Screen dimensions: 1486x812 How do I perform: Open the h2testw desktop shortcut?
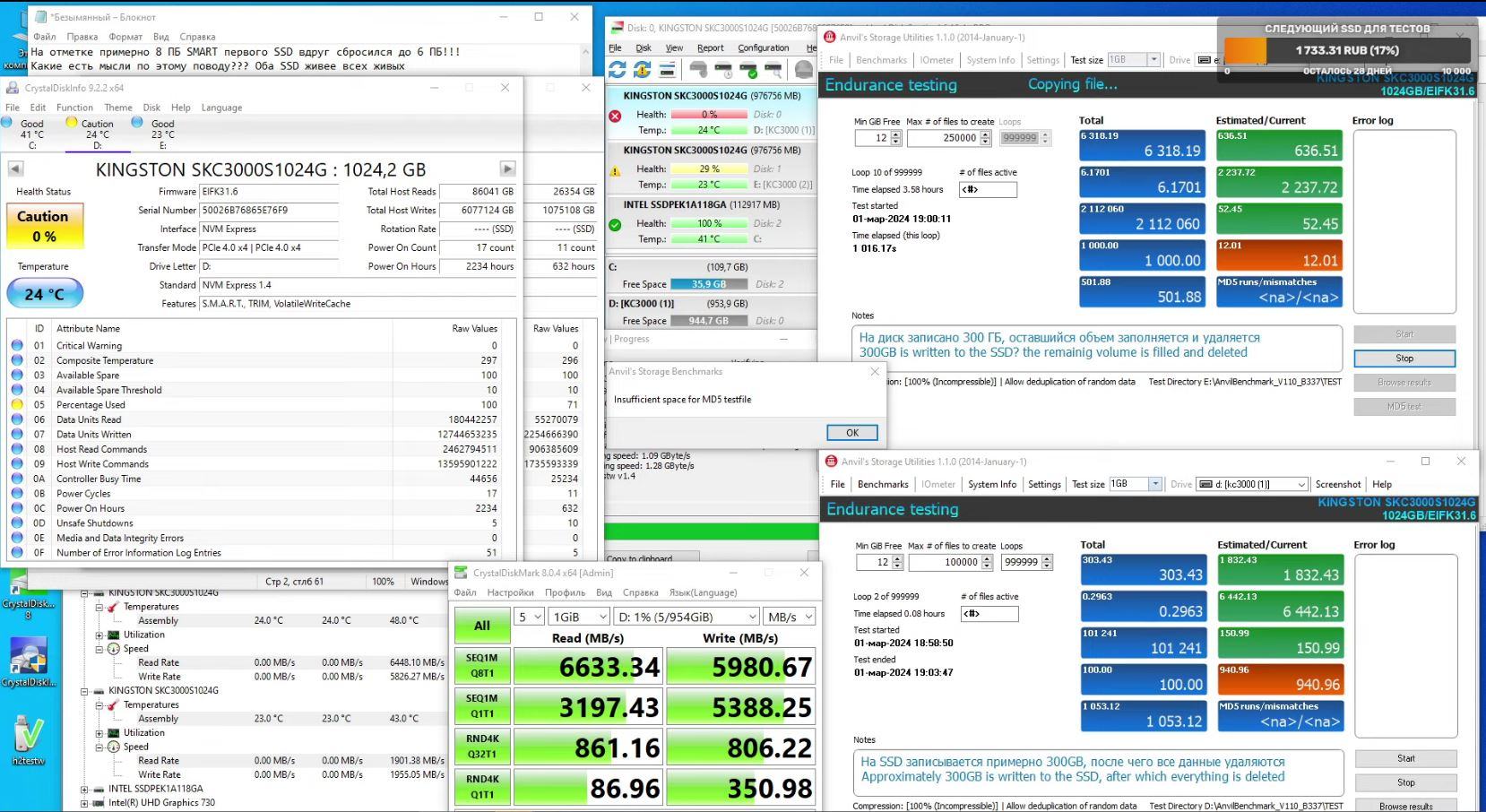(28, 740)
